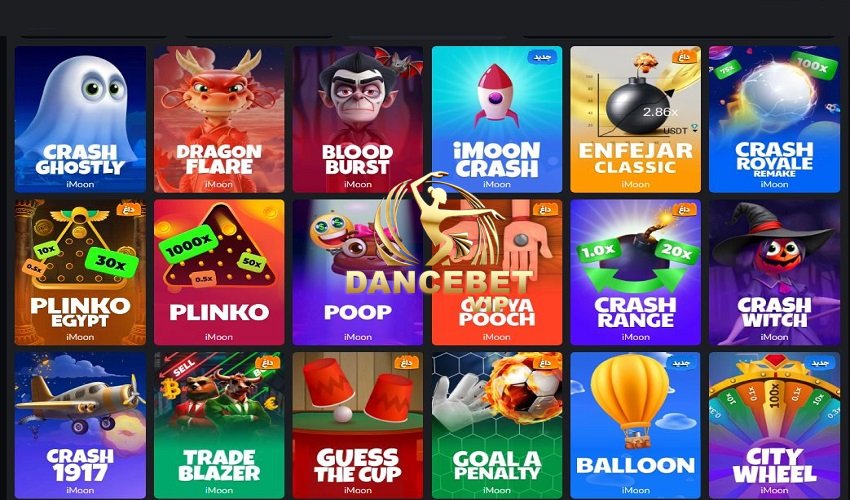Viewport: 850px width, 500px height.
Task: Launch the Dragon Flare game
Action: click(219, 119)
